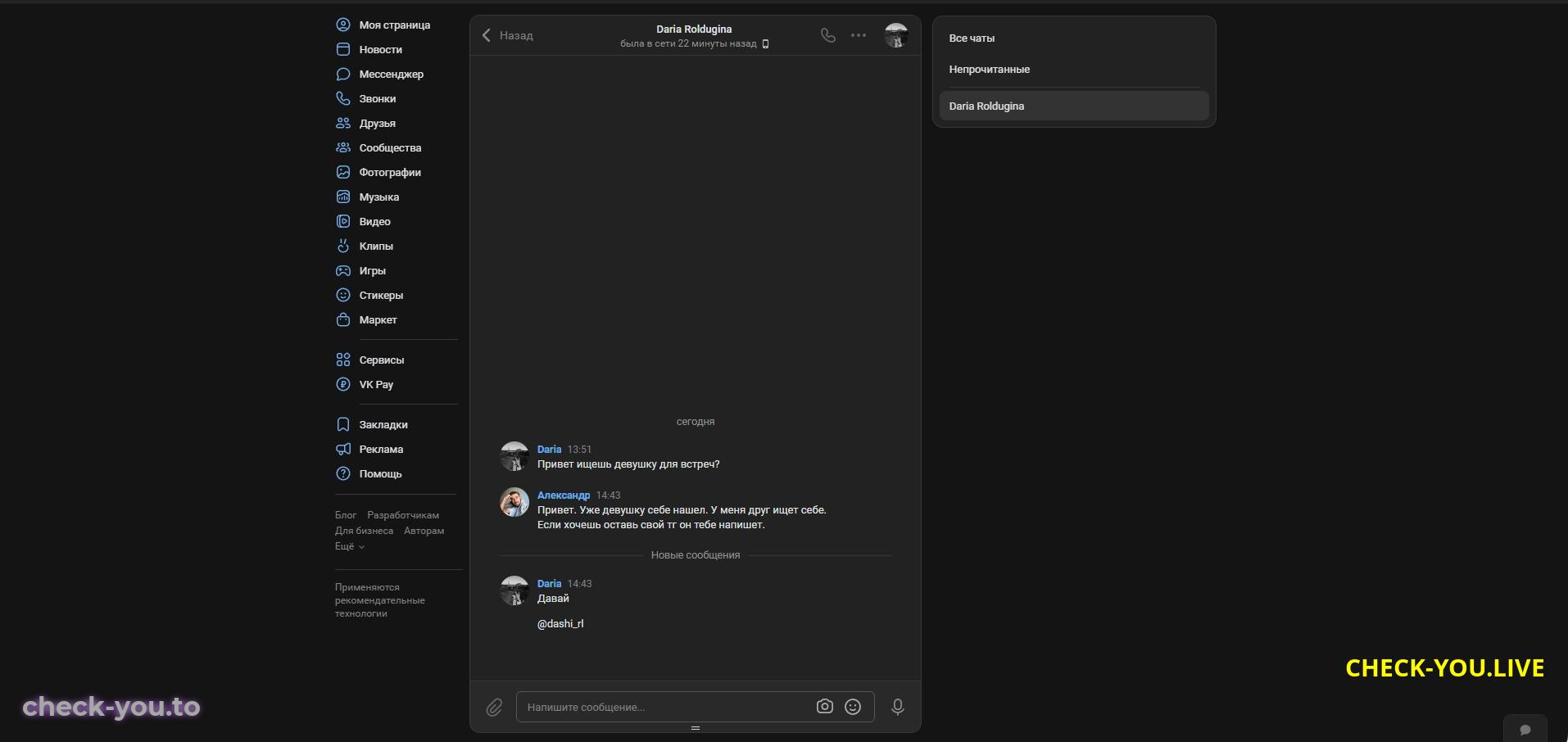The height and width of the screenshot is (742, 1568).
Task: Open the Фотографии image icon
Action: [343, 173]
